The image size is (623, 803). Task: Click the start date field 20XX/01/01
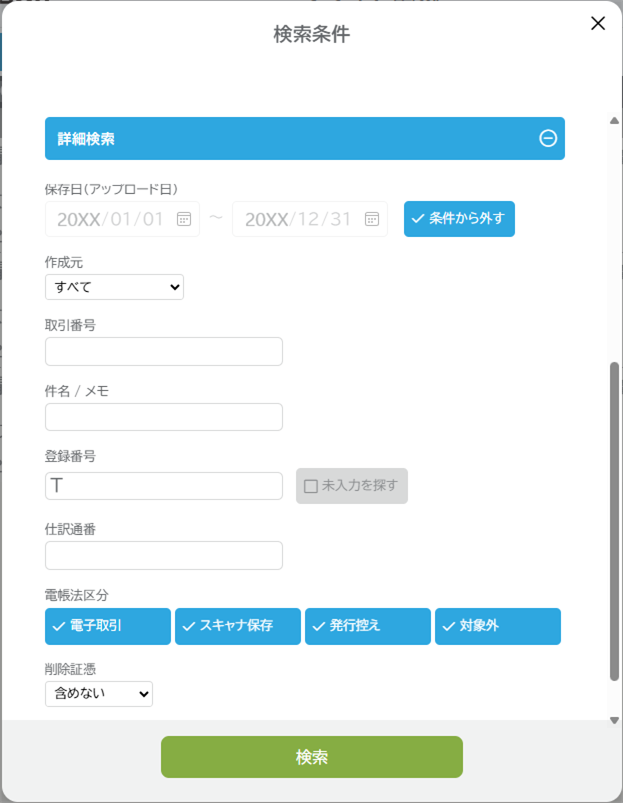(122, 219)
